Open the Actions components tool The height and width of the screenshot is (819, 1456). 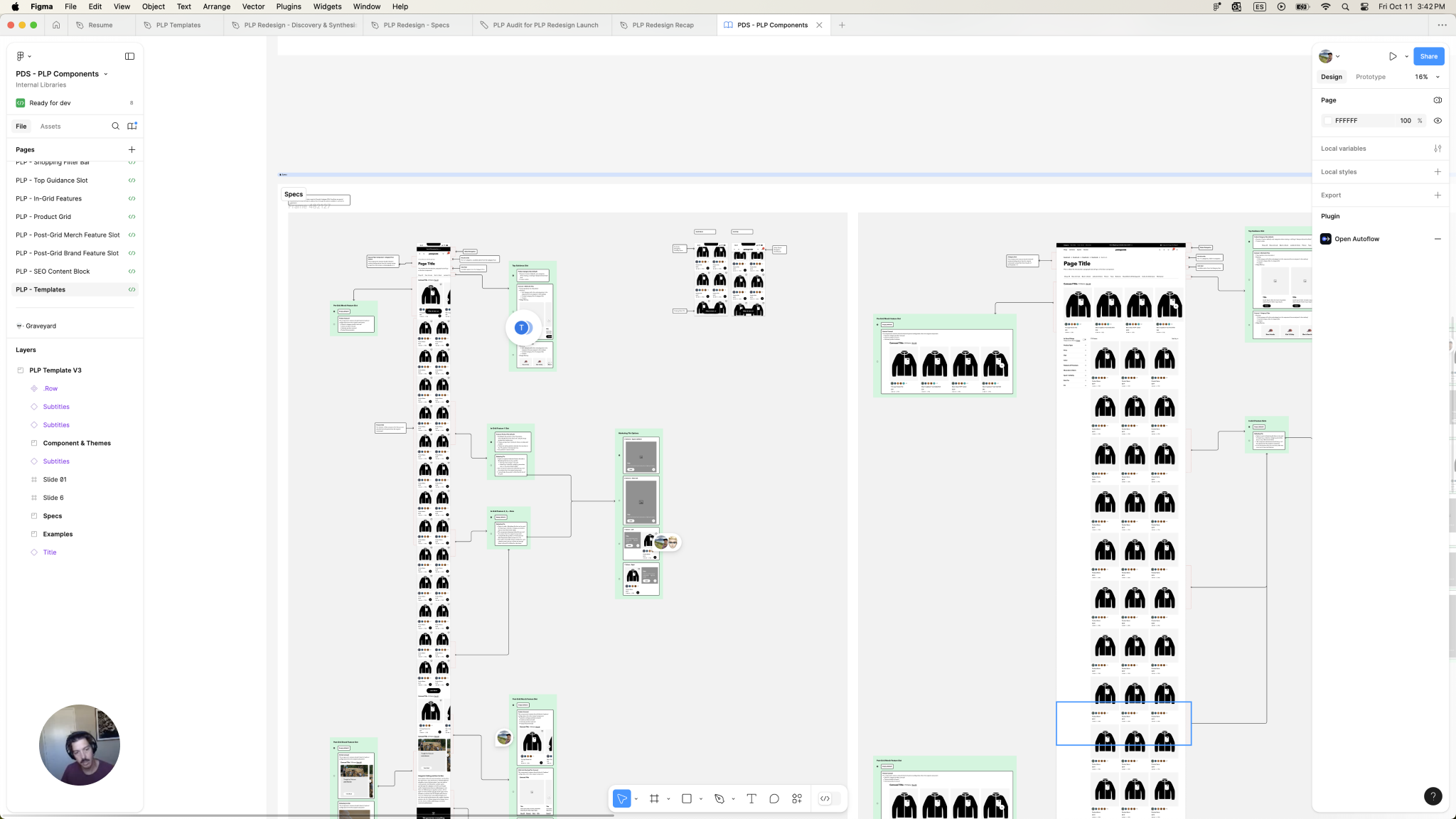797,798
